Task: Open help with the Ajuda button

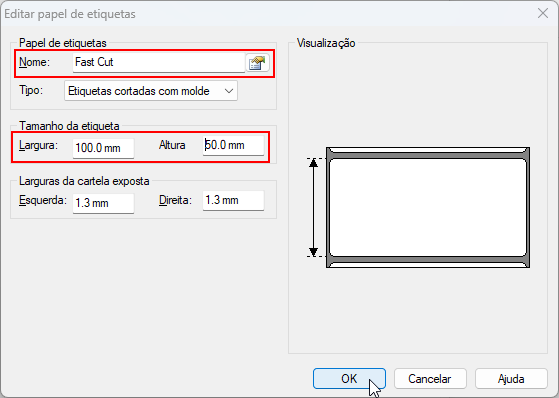Action: point(511,379)
